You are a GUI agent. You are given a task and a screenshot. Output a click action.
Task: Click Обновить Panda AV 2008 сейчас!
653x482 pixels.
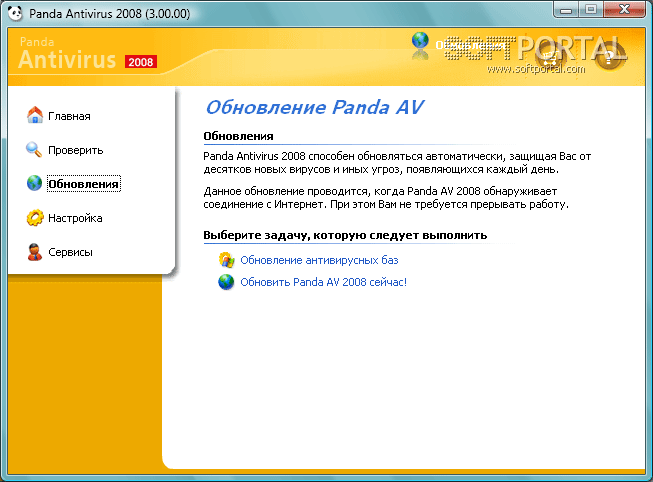click(312, 282)
